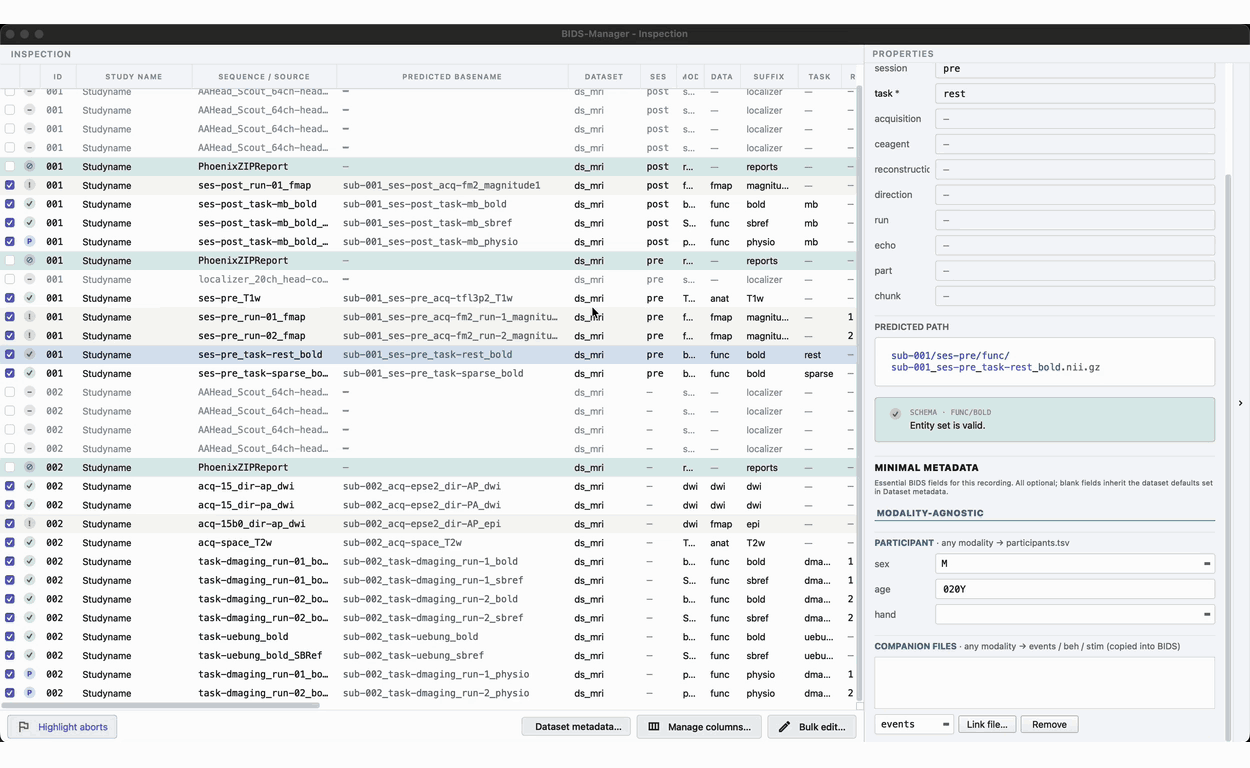Click valid checkmark icon for sub-001_ses-post_task-mb_sbref
This screenshot has width=1250, height=768.
point(30,223)
